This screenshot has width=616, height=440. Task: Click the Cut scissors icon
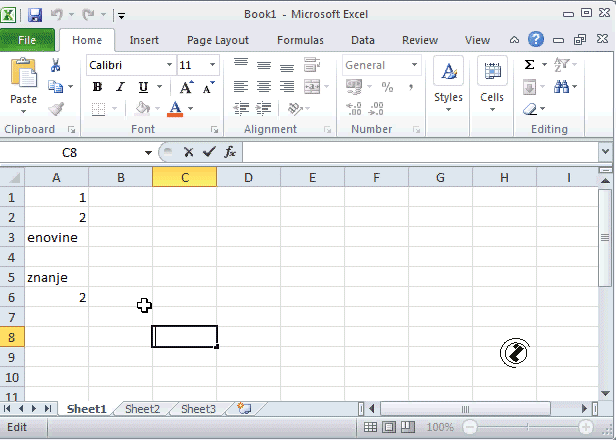[56, 65]
